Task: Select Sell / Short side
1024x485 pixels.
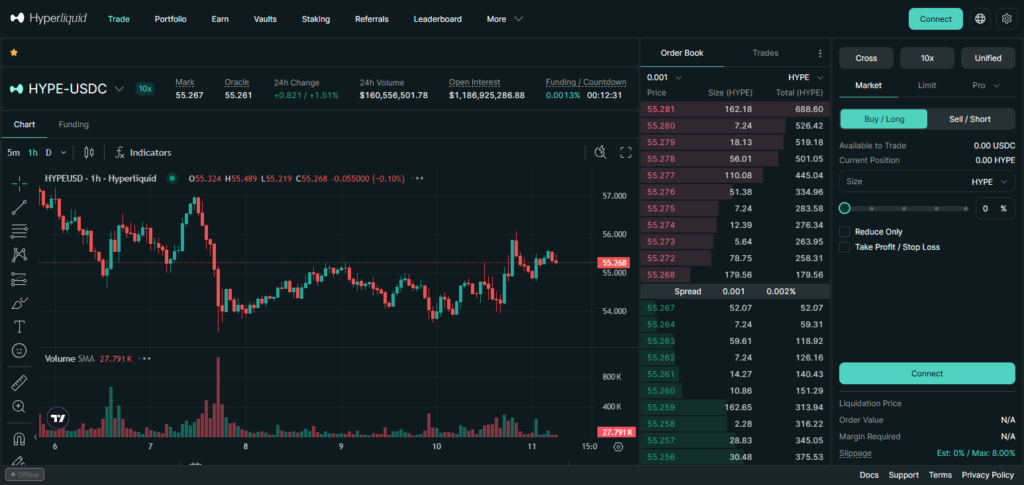Action: (970, 119)
